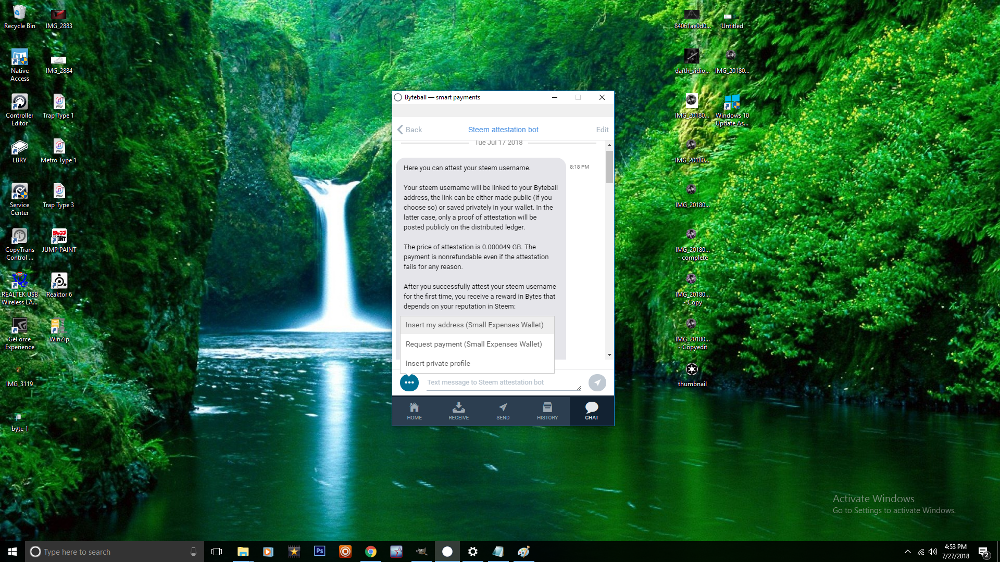The width and height of the screenshot is (1000, 562).
Task: Show hidden system tray icons
Action: click(908, 552)
